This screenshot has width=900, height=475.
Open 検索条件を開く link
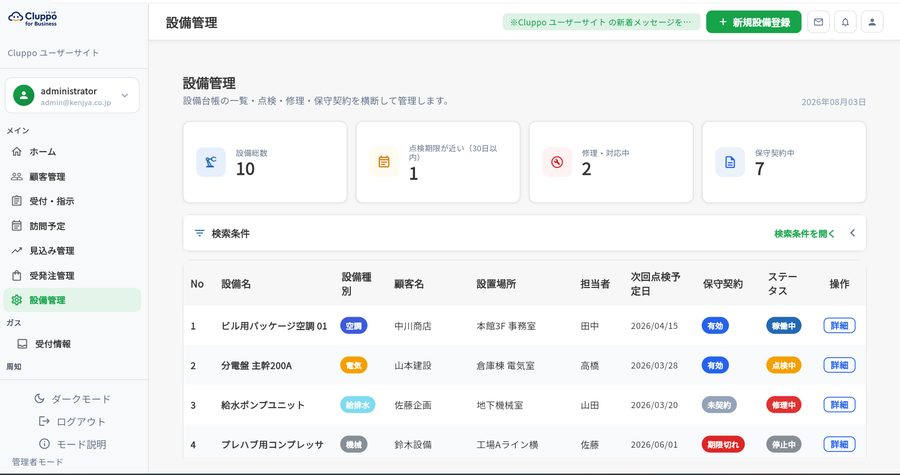tap(804, 233)
